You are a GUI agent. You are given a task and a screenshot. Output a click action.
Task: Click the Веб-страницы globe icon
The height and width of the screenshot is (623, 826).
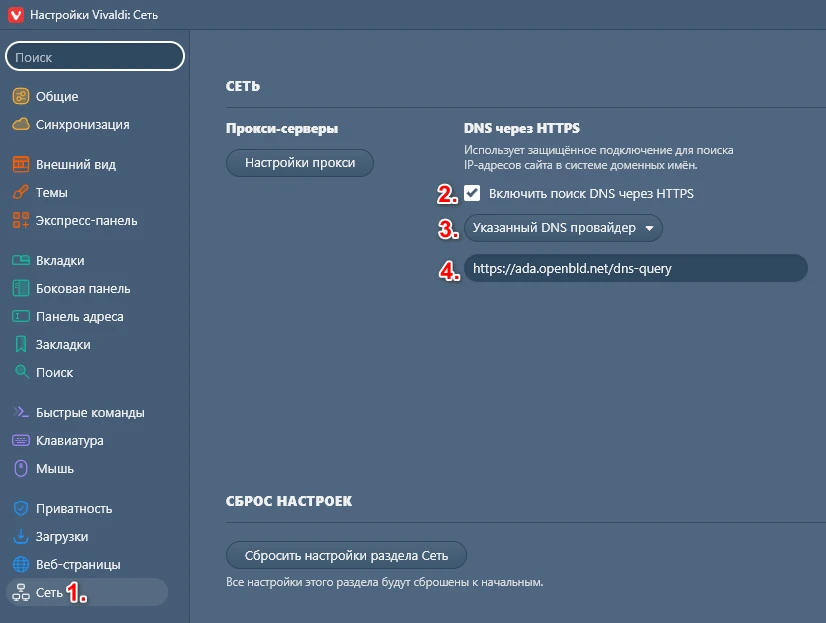21,564
